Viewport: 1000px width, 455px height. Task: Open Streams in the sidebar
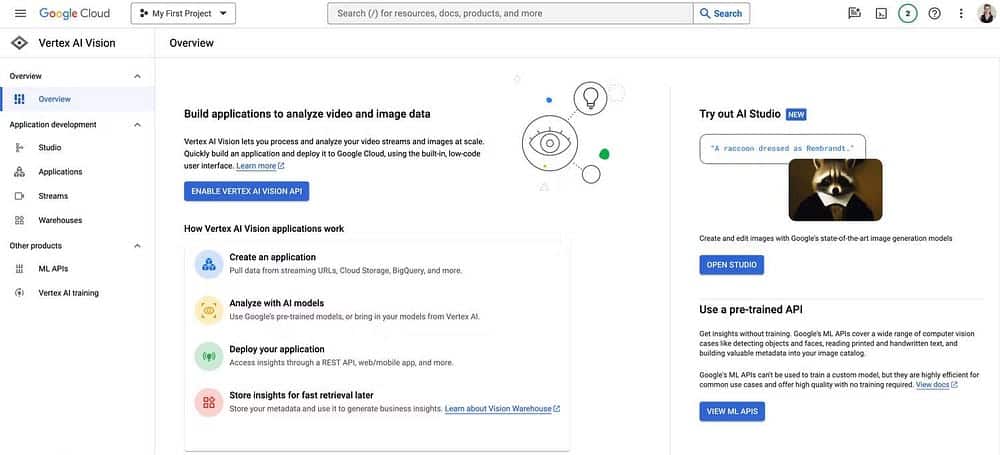[x=77, y=196]
